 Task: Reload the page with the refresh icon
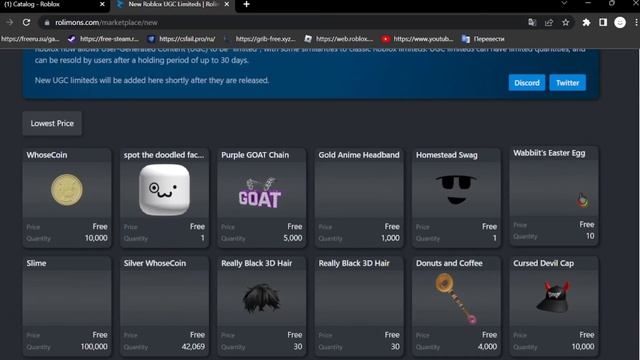tap(27, 22)
